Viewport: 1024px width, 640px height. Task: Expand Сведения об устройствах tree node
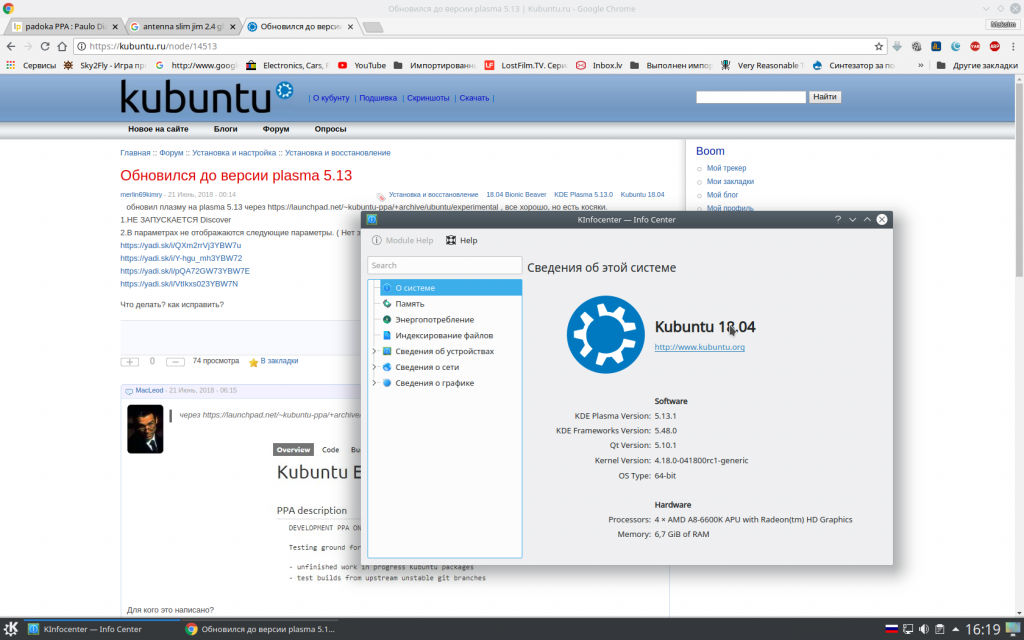(x=374, y=351)
